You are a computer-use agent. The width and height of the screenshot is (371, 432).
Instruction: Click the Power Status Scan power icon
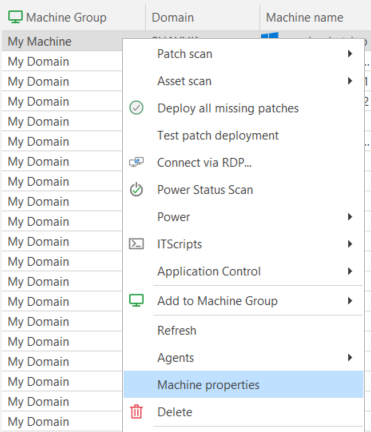pyautogui.click(x=136, y=189)
